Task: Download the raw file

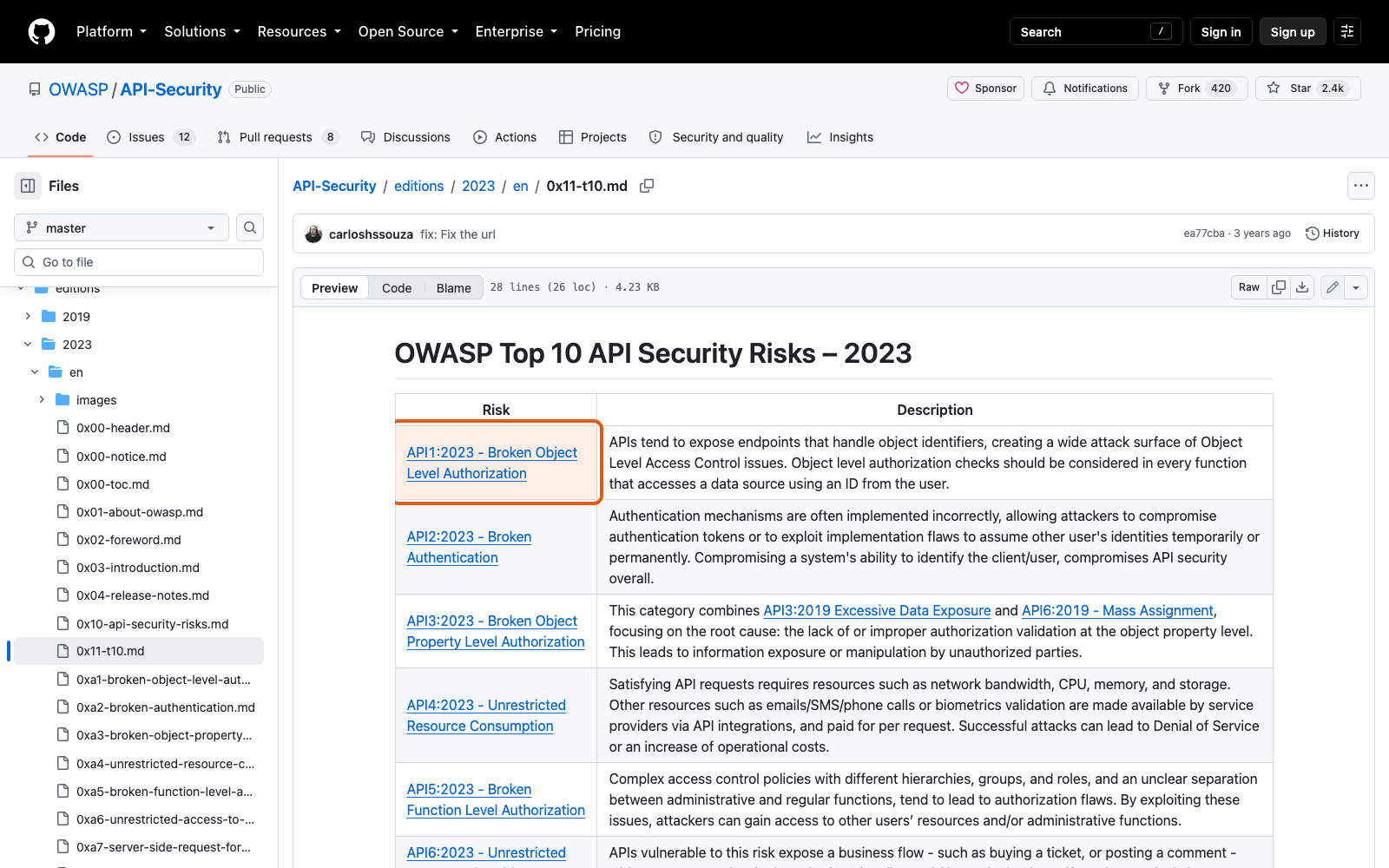Action: click(1302, 287)
